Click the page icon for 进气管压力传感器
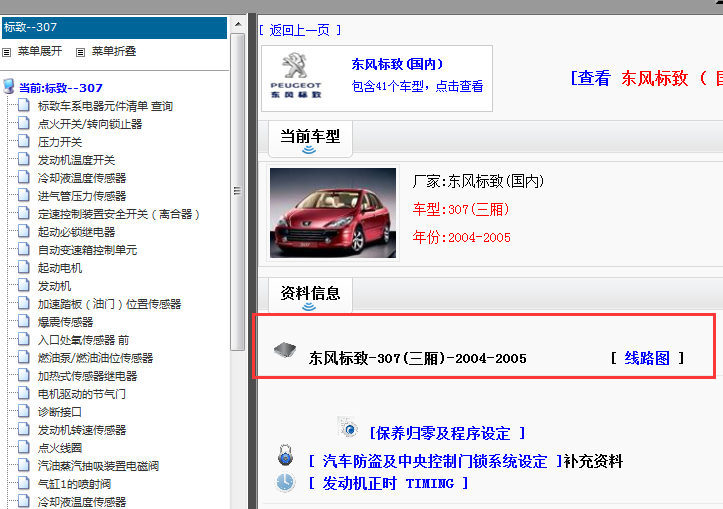The image size is (723, 509). (x=24, y=195)
